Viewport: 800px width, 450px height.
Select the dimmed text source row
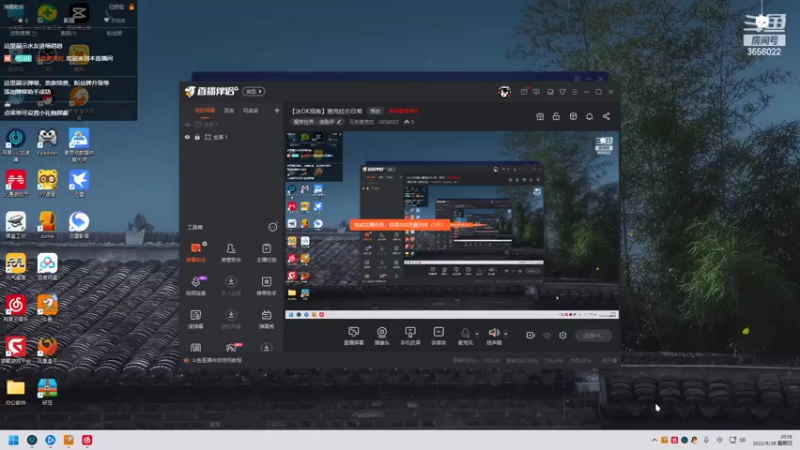232,124
